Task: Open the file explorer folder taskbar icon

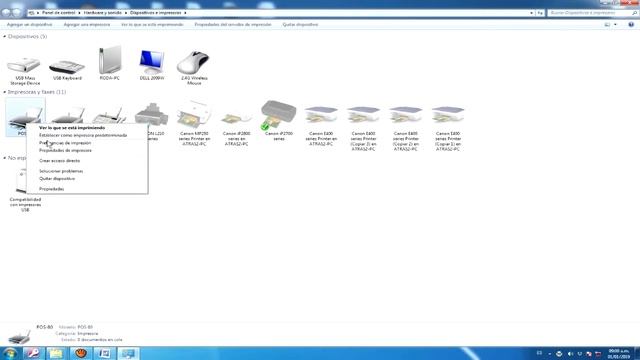Action: pos(56,353)
